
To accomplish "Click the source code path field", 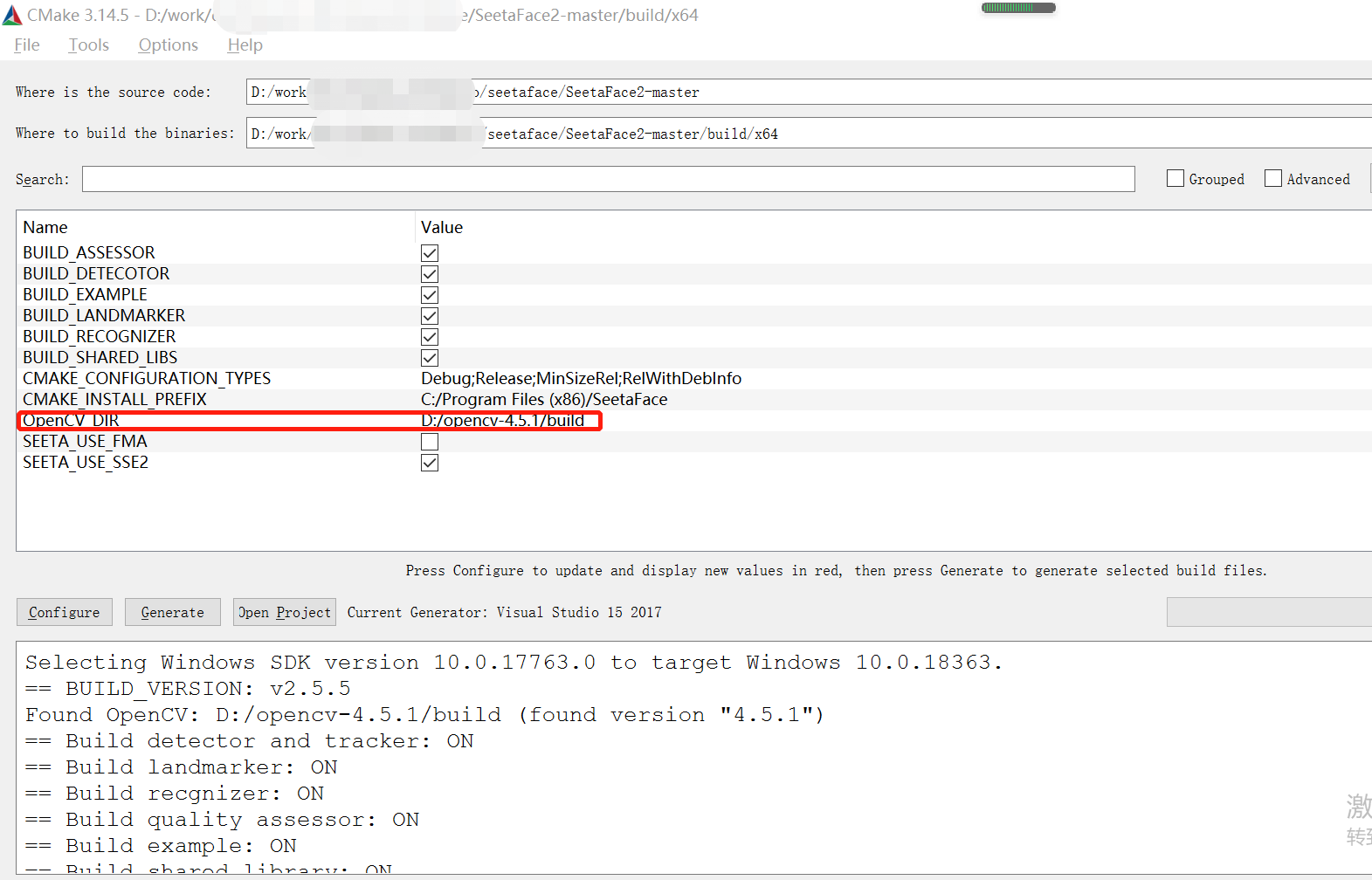I will click(x=809, y=92).
